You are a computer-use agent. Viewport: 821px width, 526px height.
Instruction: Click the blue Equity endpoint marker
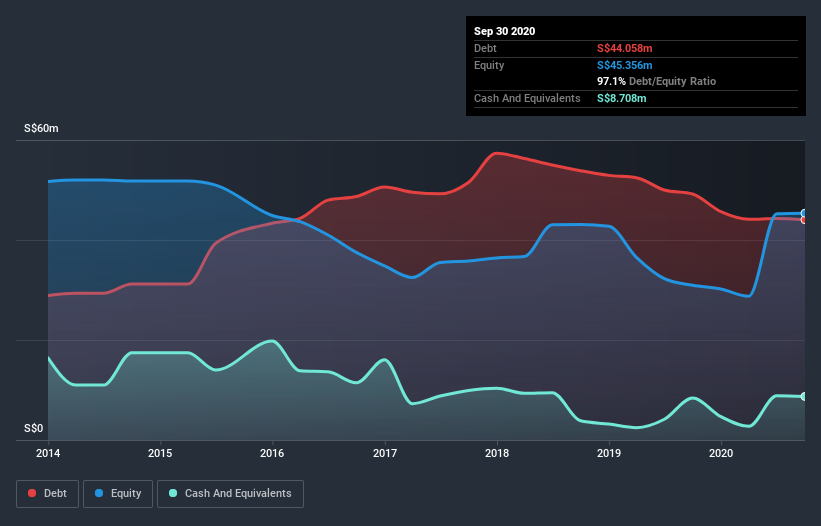804,213
